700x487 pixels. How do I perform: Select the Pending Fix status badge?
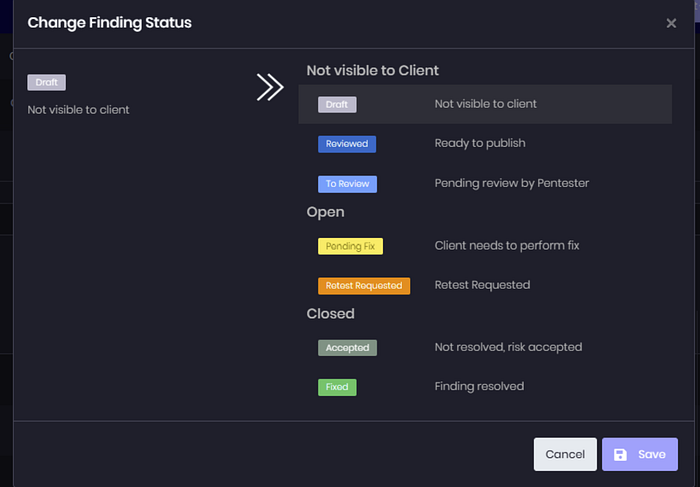click(x=350, y=246)
